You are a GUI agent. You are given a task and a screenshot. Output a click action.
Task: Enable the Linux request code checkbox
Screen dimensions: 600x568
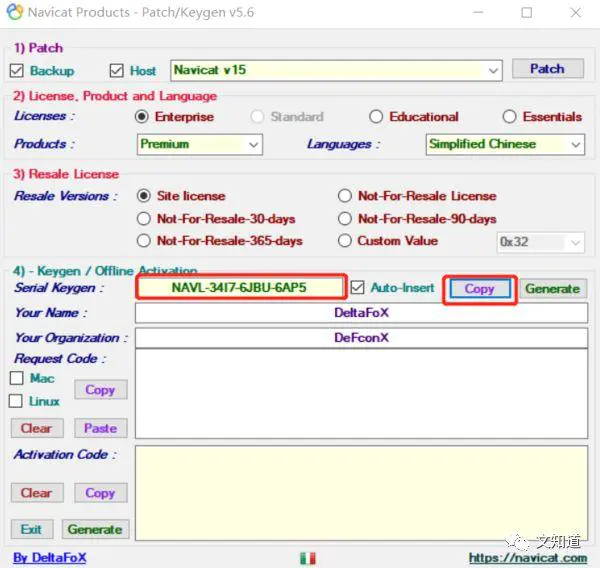pyautogui.click(x=16, y=401)
